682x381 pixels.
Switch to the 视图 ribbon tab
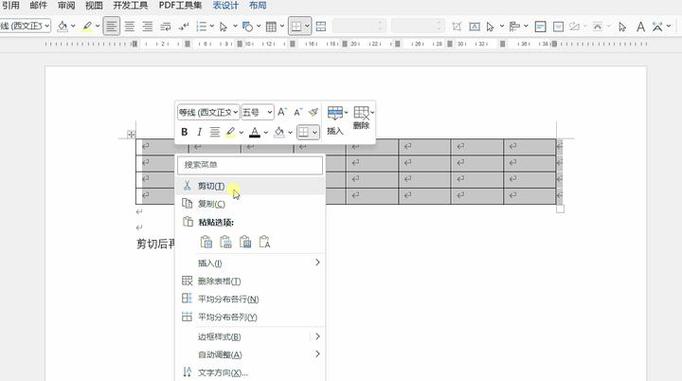94,6
